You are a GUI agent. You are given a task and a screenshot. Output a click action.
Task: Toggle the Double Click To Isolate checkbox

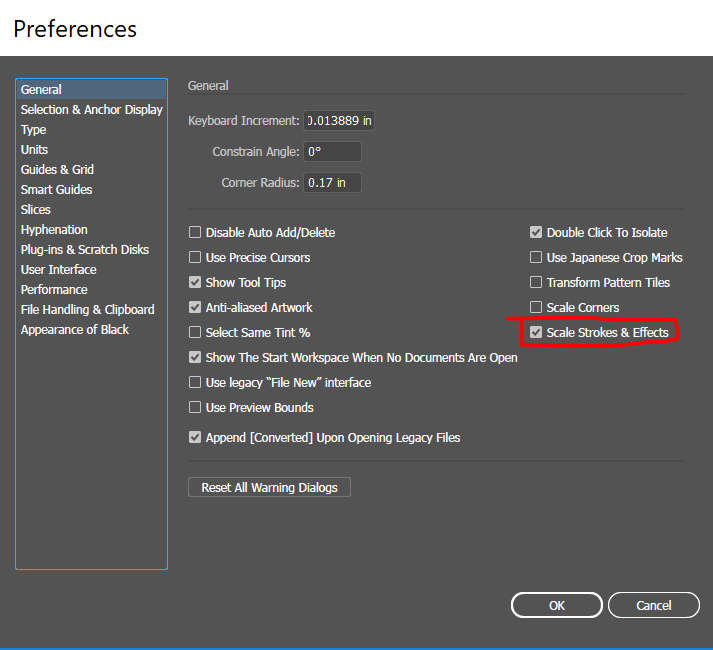click(x=537, y=233)
